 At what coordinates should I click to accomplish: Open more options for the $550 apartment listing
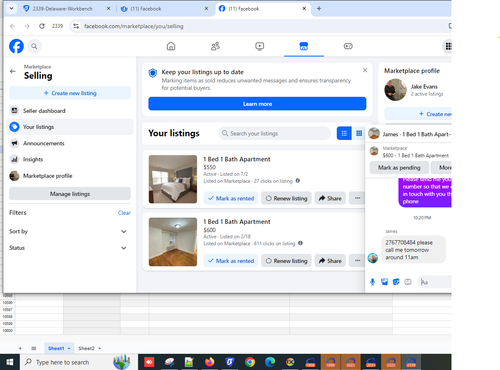[x=357, y=198]
